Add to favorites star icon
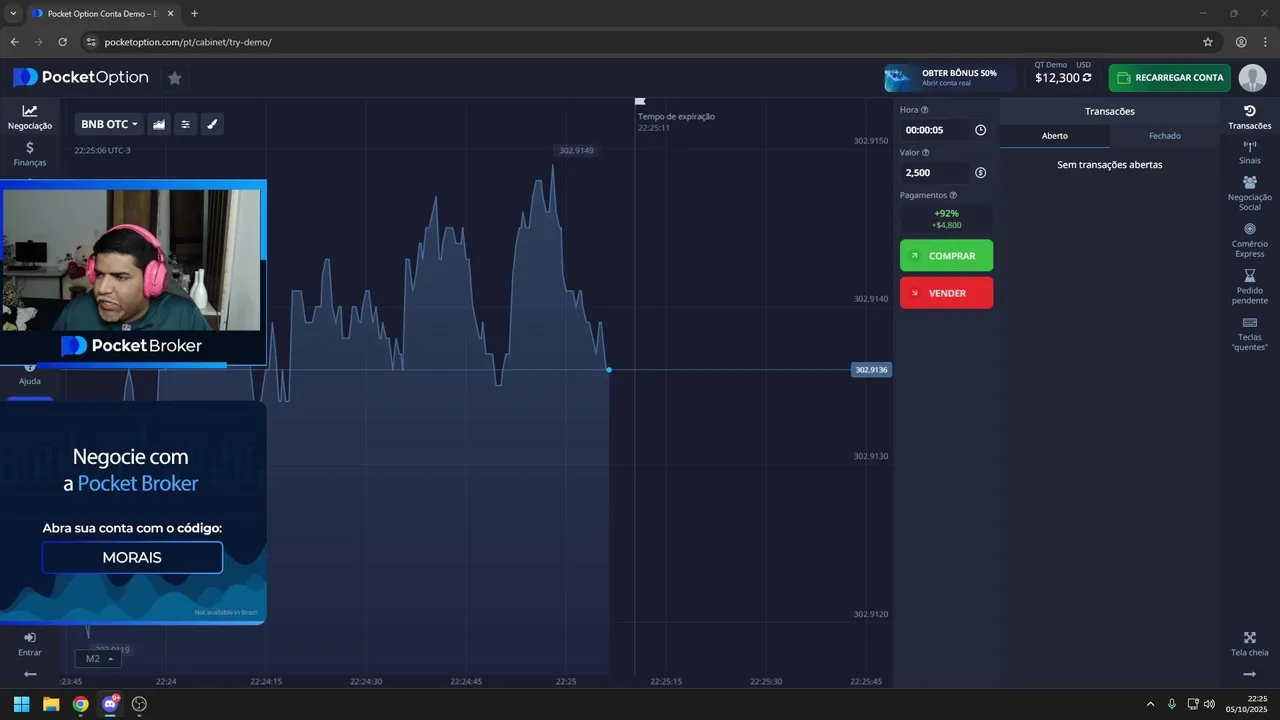The image size is (1280, 720). point(174,78)
